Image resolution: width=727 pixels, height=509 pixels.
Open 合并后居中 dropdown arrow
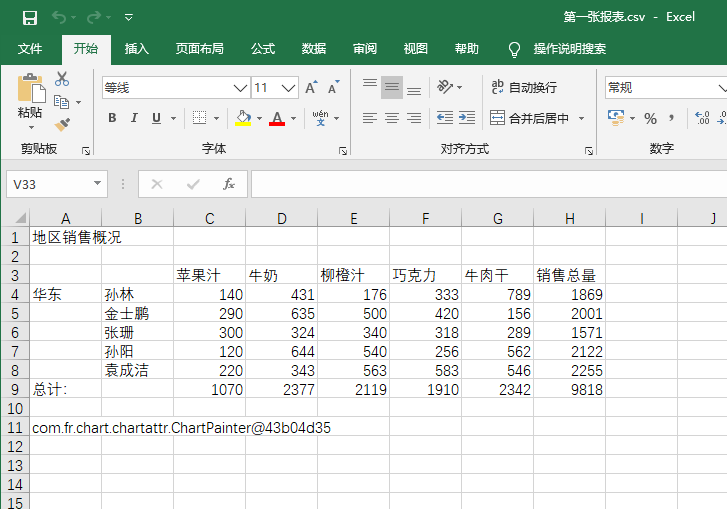click(581, 119)
